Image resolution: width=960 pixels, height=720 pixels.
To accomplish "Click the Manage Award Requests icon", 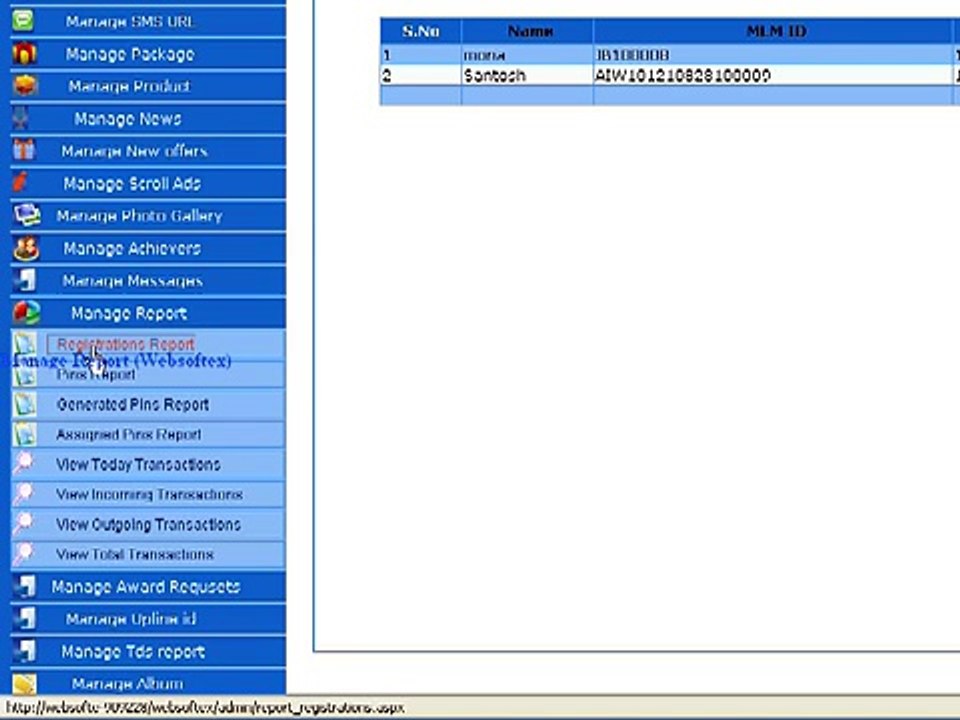I will click(24, 587).
